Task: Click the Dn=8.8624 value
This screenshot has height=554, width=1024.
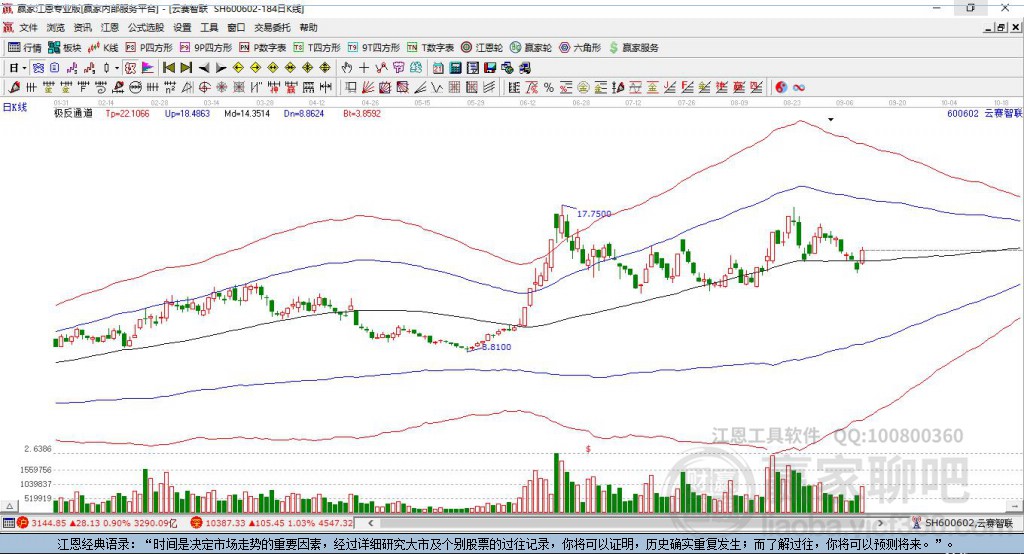Action: click(304, 113)
